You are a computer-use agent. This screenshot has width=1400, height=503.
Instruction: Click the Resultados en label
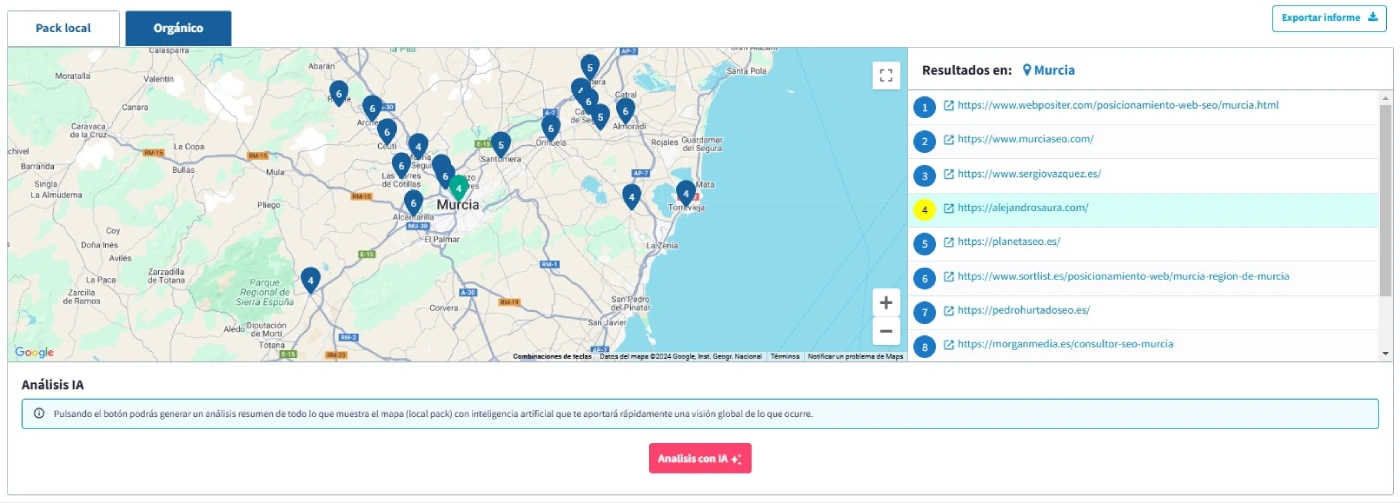coord(968,71)
